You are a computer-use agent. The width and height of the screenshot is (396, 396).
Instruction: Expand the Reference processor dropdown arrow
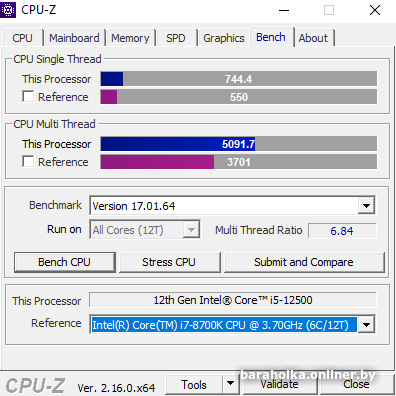(x=366, y=324)
